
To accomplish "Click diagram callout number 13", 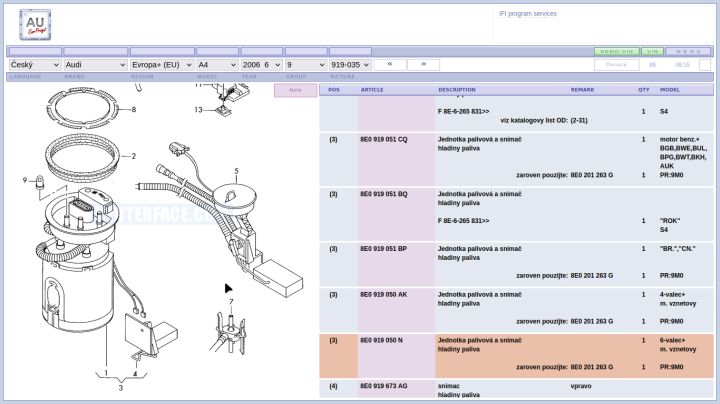I will [x=198, y=110].
